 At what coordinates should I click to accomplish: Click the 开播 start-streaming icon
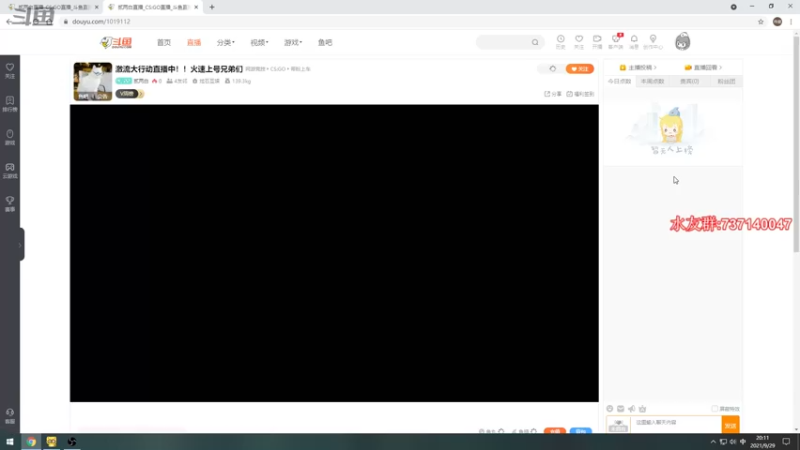(597, 41)
